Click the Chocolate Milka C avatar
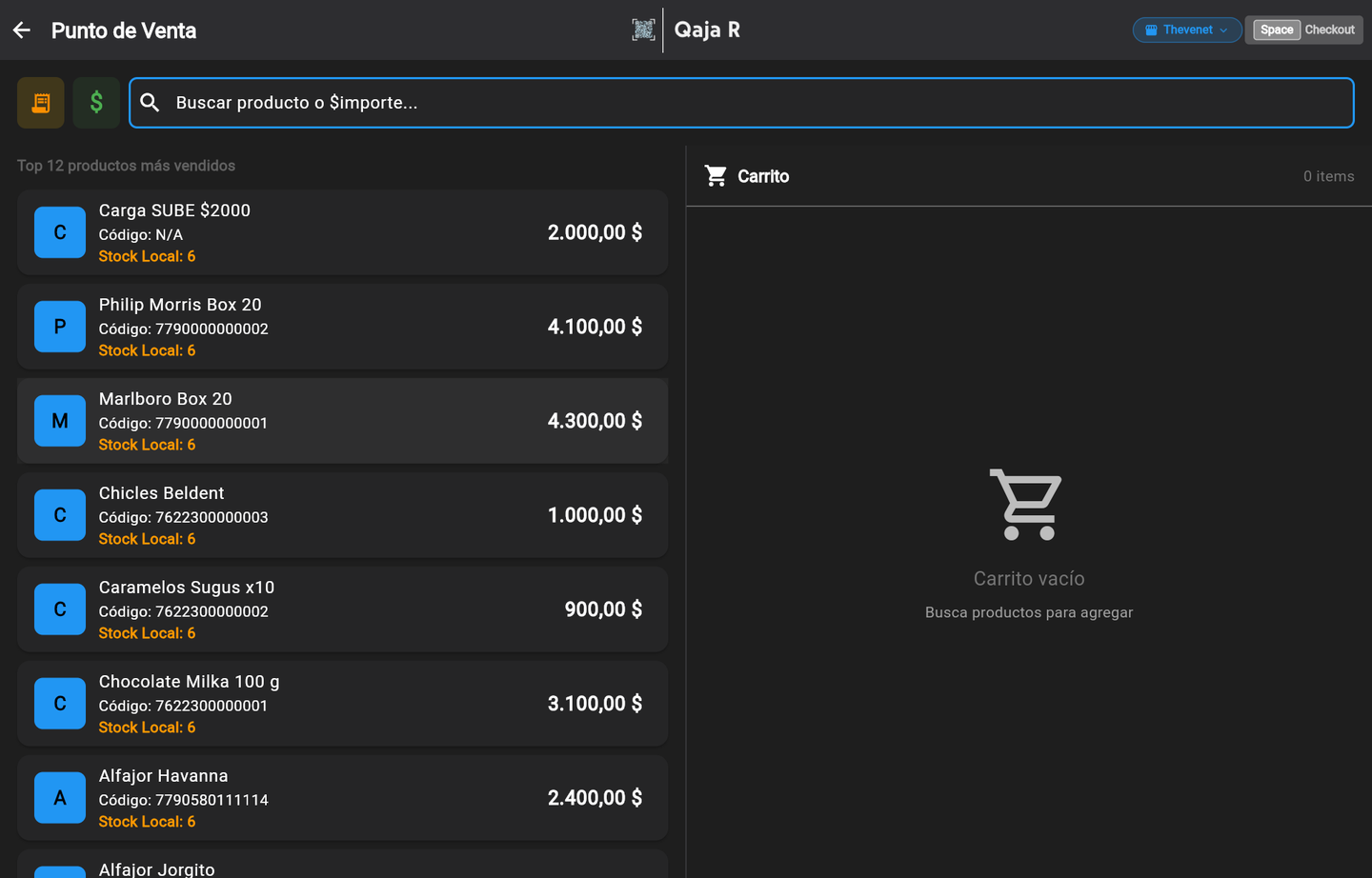The height and width of the screenshot is (878, 1372). tap(60, 704)
